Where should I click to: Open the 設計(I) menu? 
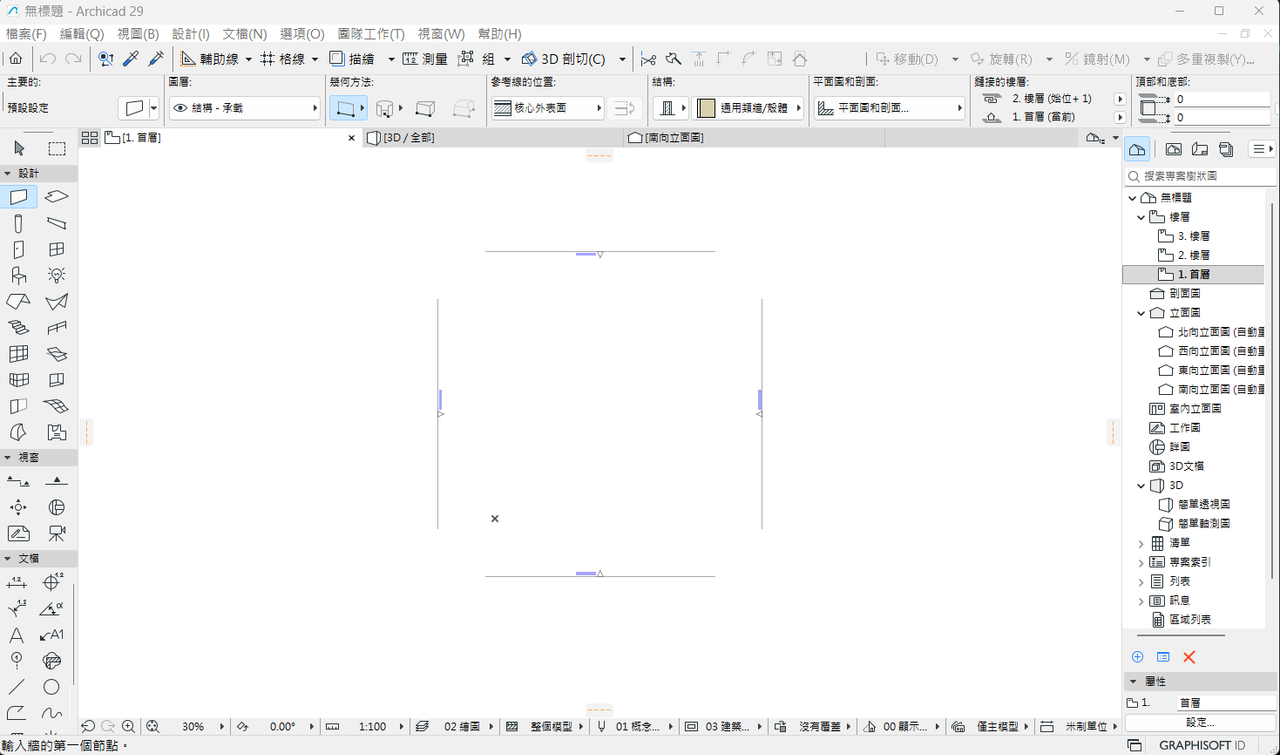click(x=191, y=34)
